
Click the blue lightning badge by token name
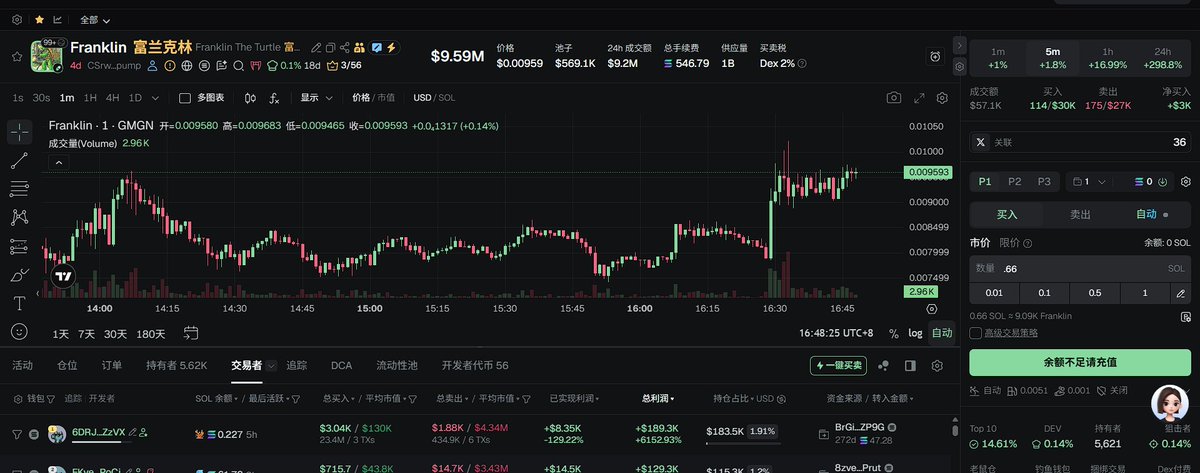pyautogui.click(x=391, y=47)
